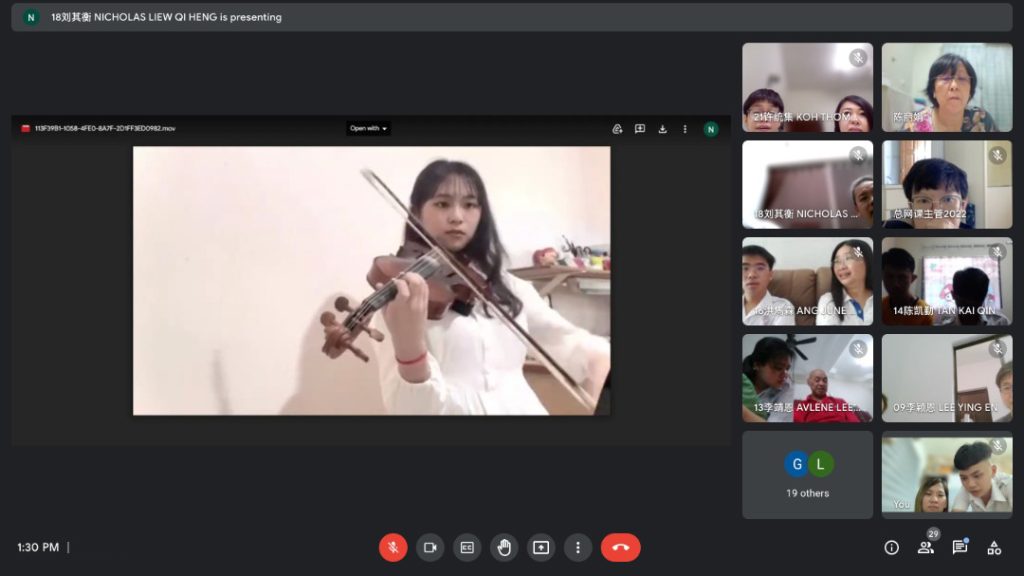Download the .mov video file
Screen dimensions: 1024x576
[662, 128]
